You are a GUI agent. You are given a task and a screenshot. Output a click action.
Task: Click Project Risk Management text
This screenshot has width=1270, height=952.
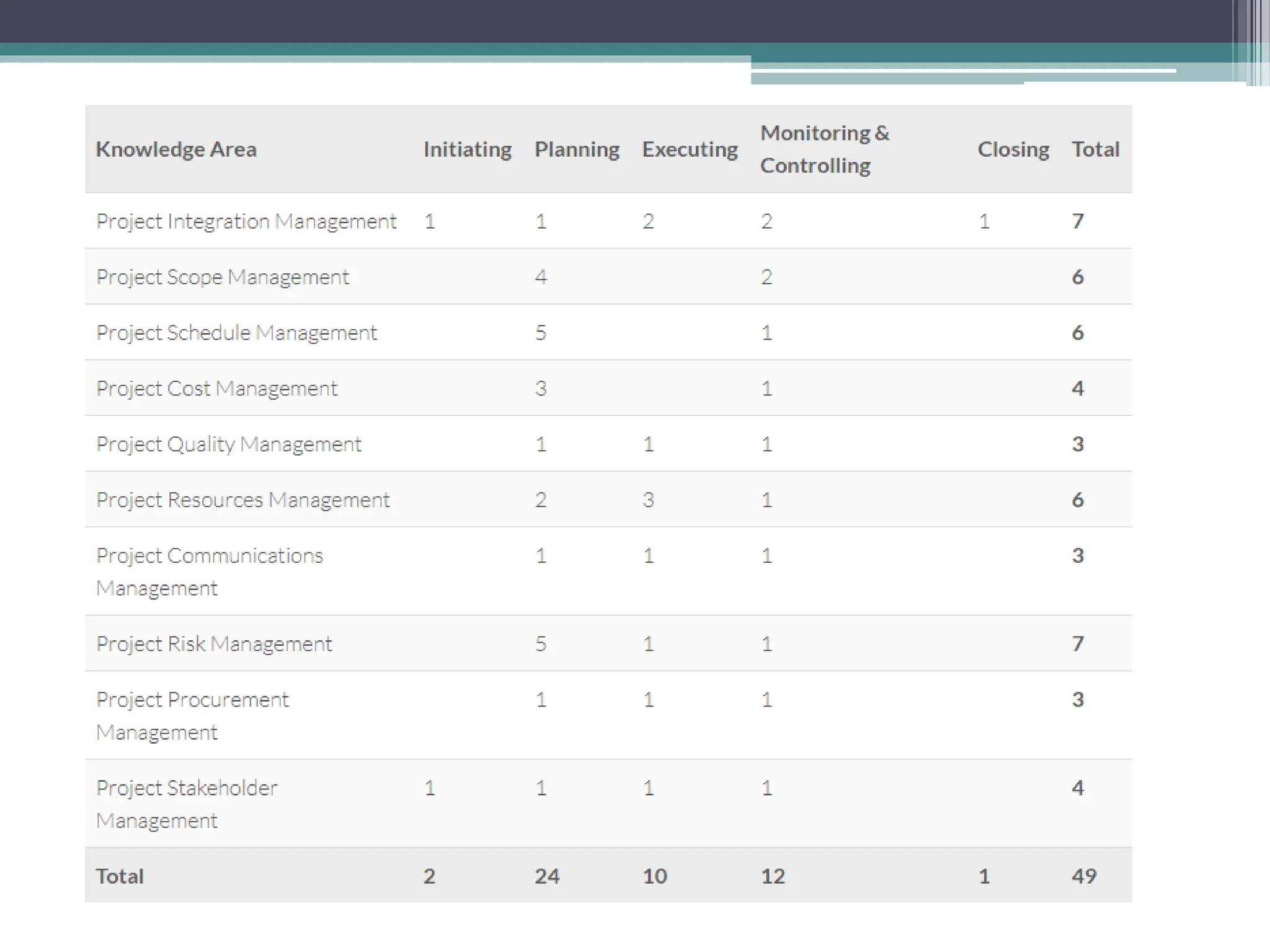tap(214, 644)
